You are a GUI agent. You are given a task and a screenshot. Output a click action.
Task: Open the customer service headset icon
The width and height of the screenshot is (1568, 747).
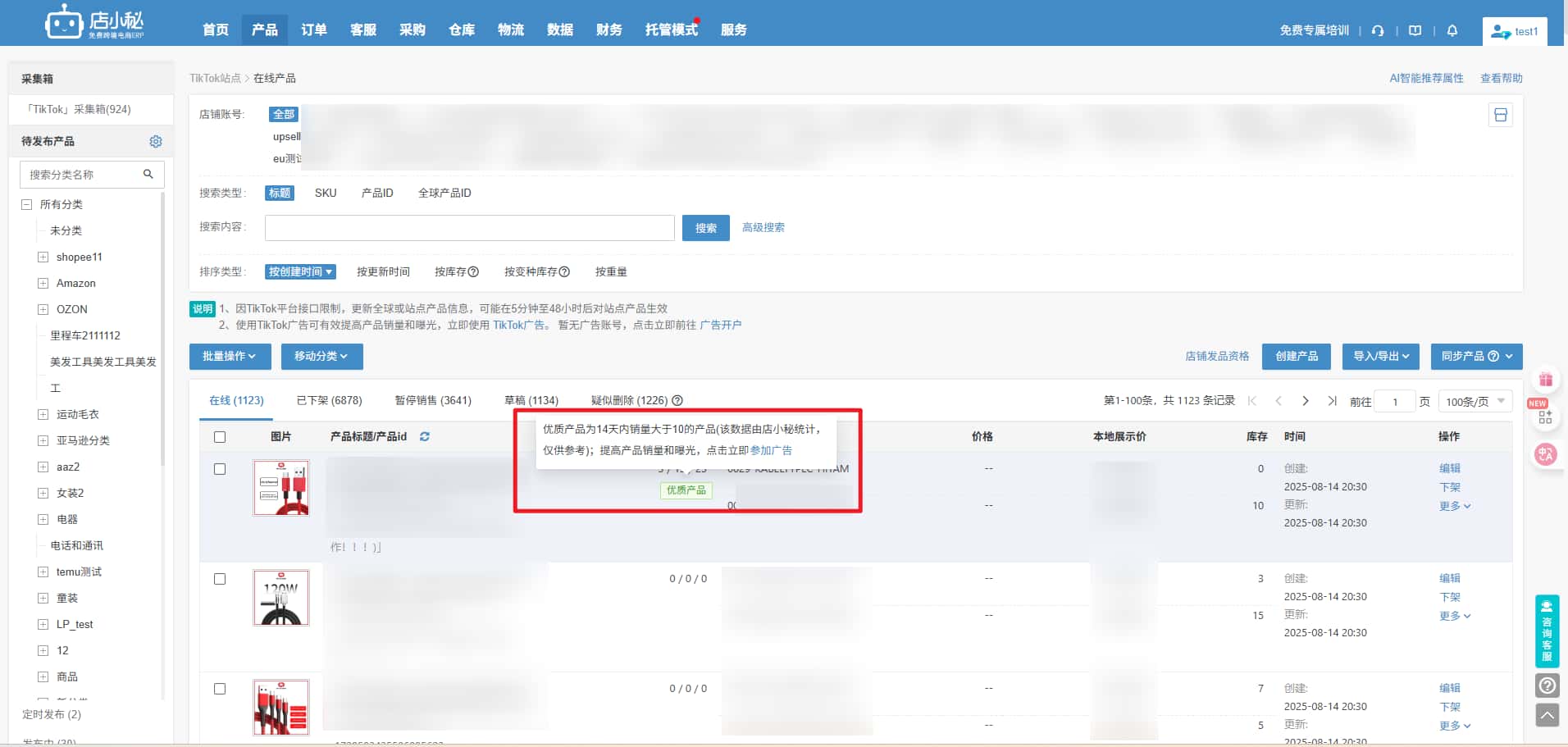pyautogui.click(x=1377, y=30)
